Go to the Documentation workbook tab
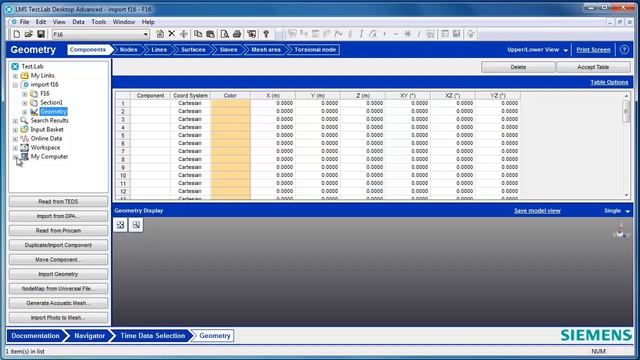Viewport: 640px width, 360px height. pos(35,336)
